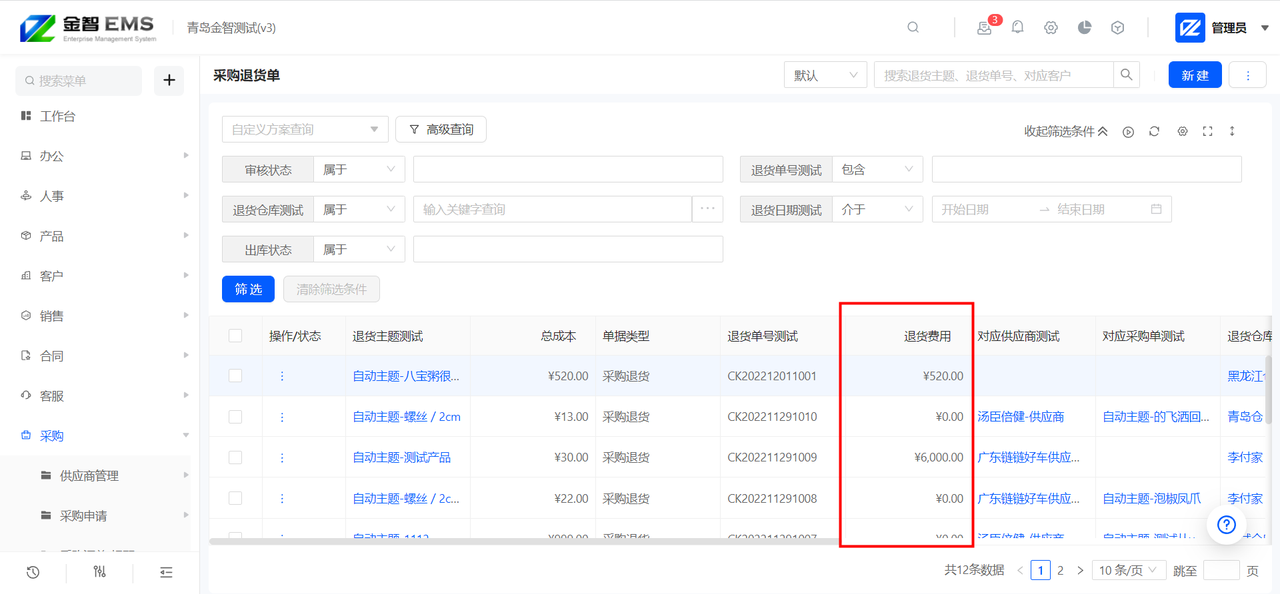The width and height of the screenshot is (1280, 594).
Task: Collapse filters via 收起筛选条件
Action: pyautogui.click(x=1065, y=131)
